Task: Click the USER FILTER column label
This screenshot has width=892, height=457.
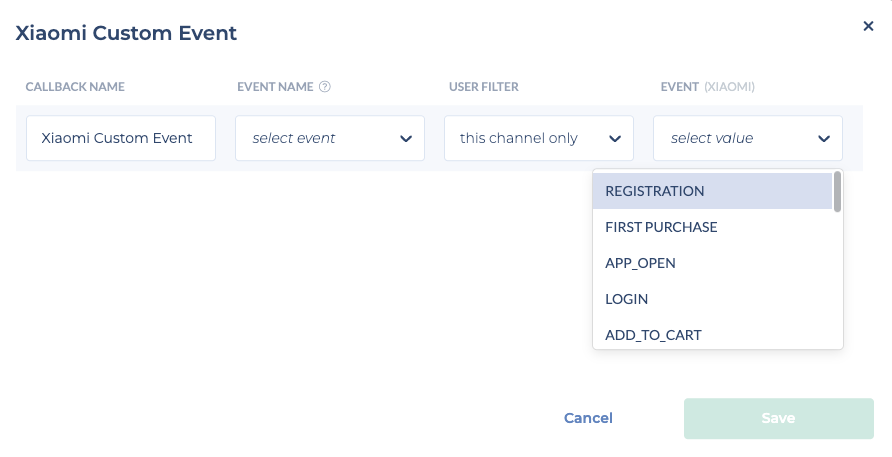Action: pyautogui.click(x=484, y=87)
